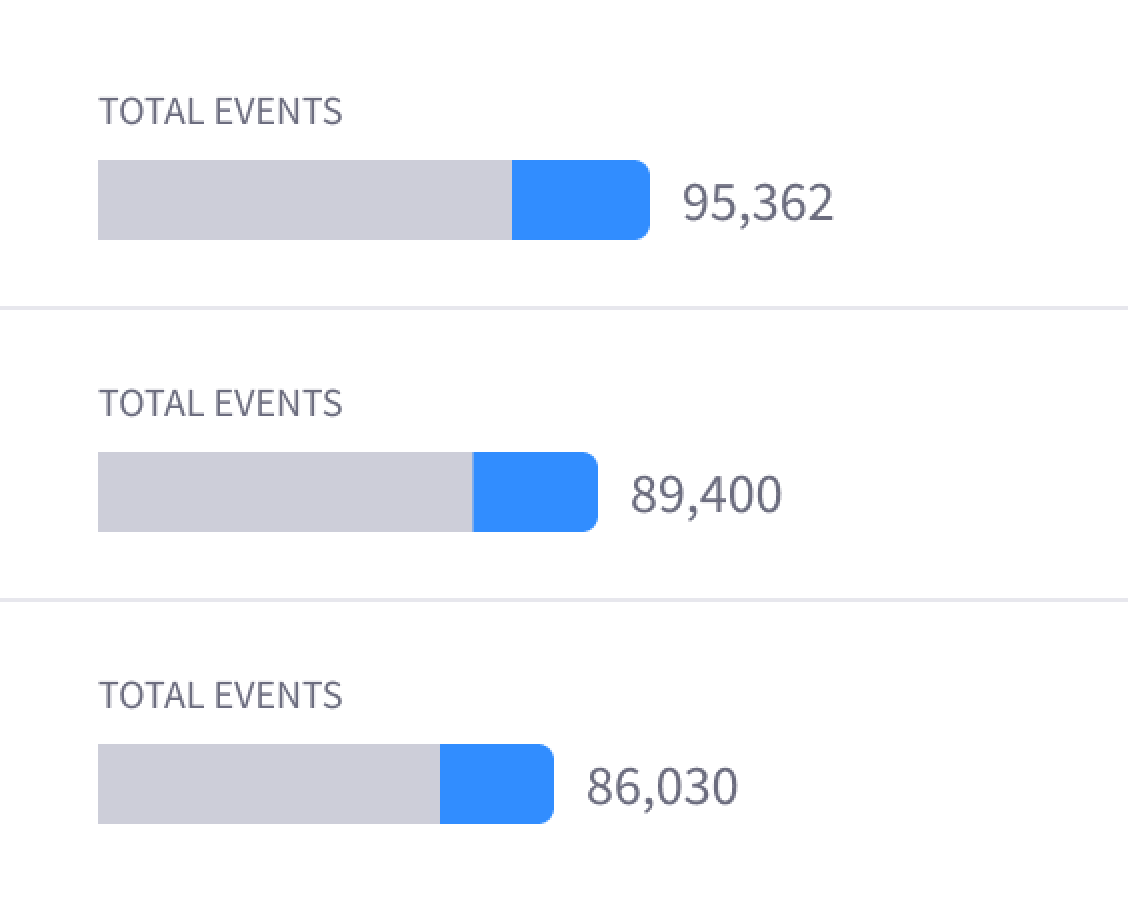Click the gray-blue boundary on the 86,030 bar
1128x924 pixels.
(440, 784)
